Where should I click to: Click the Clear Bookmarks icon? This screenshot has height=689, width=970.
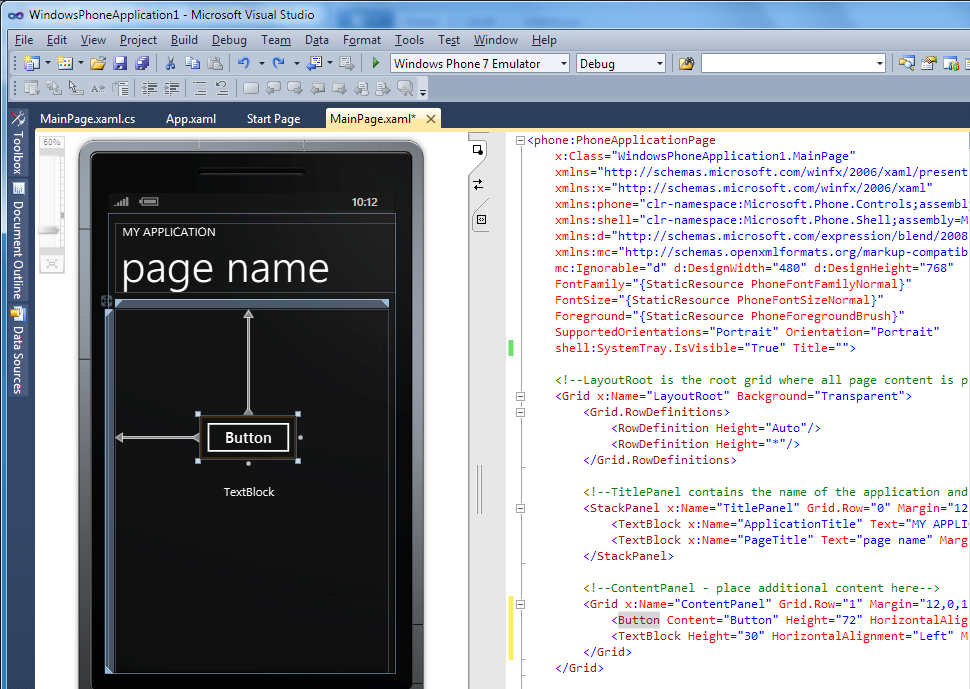(x=406, y=88)
